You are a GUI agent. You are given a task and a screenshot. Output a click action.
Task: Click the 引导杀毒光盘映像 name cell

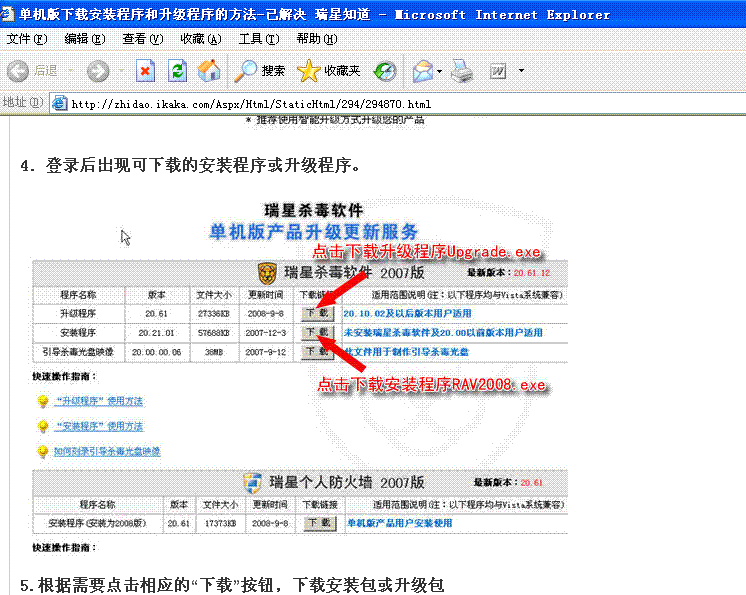[x=79, y=352]
